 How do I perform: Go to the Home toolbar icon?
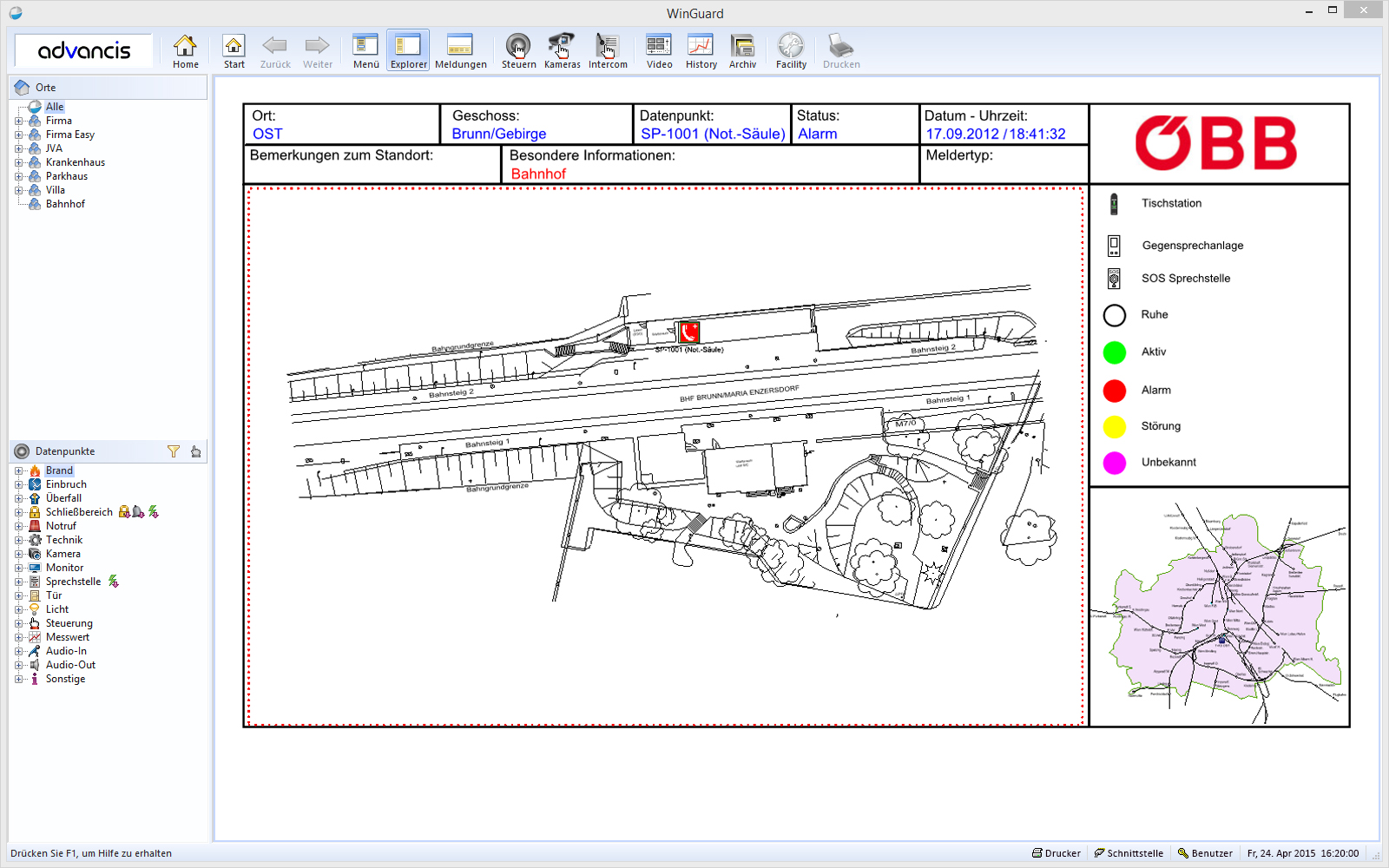click(x=185, y=51)
